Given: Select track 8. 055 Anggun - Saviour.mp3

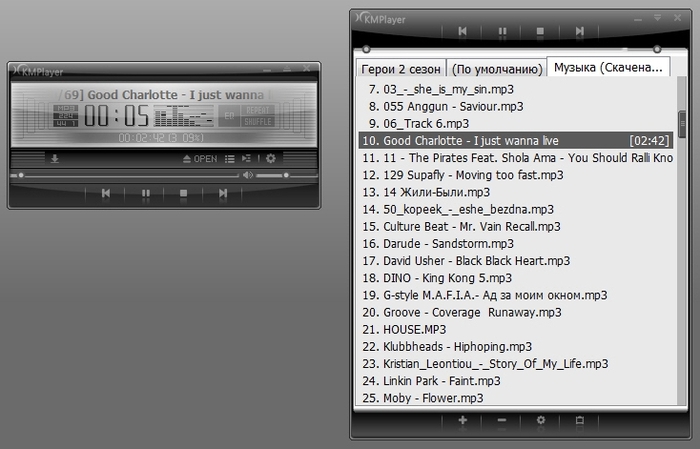Looking at the screenshot, I should [516, 106].
